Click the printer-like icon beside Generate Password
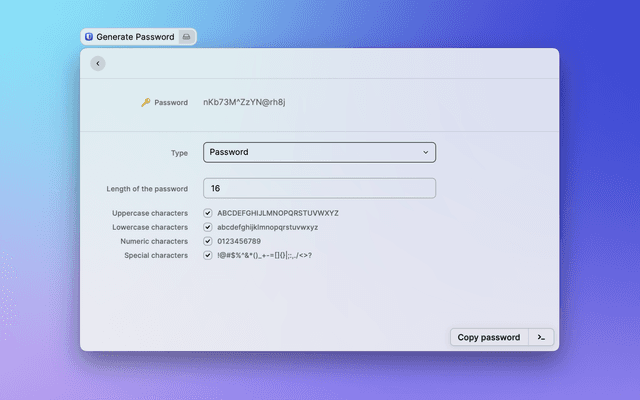 [x=185, y=37]
